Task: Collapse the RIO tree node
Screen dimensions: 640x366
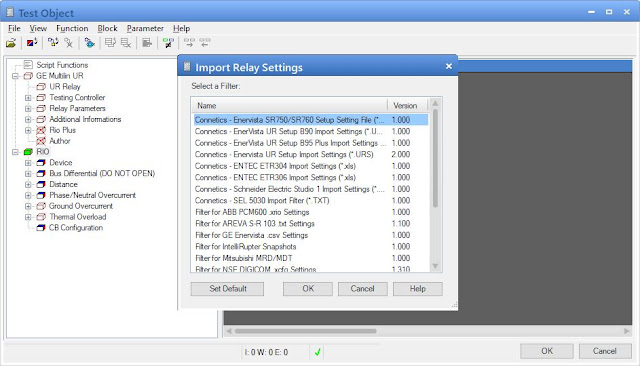Action: pyautogui.click(x=16, y=152)
